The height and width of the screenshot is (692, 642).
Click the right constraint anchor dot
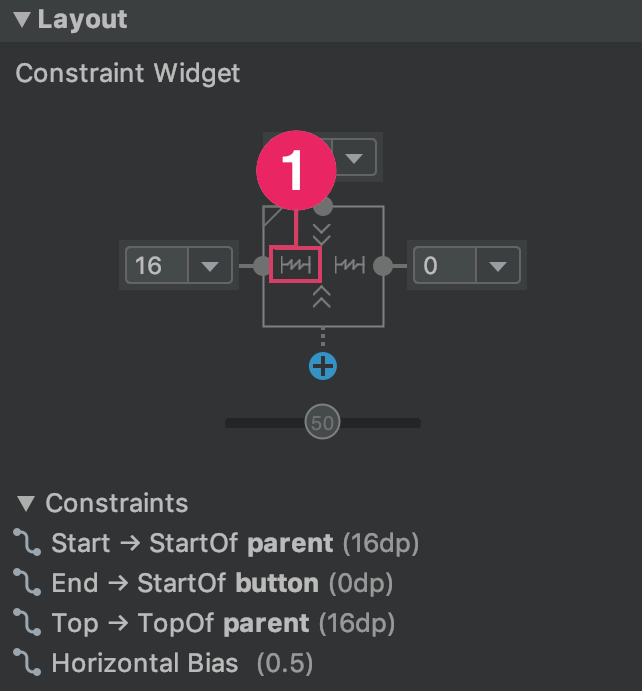(383, 266)
